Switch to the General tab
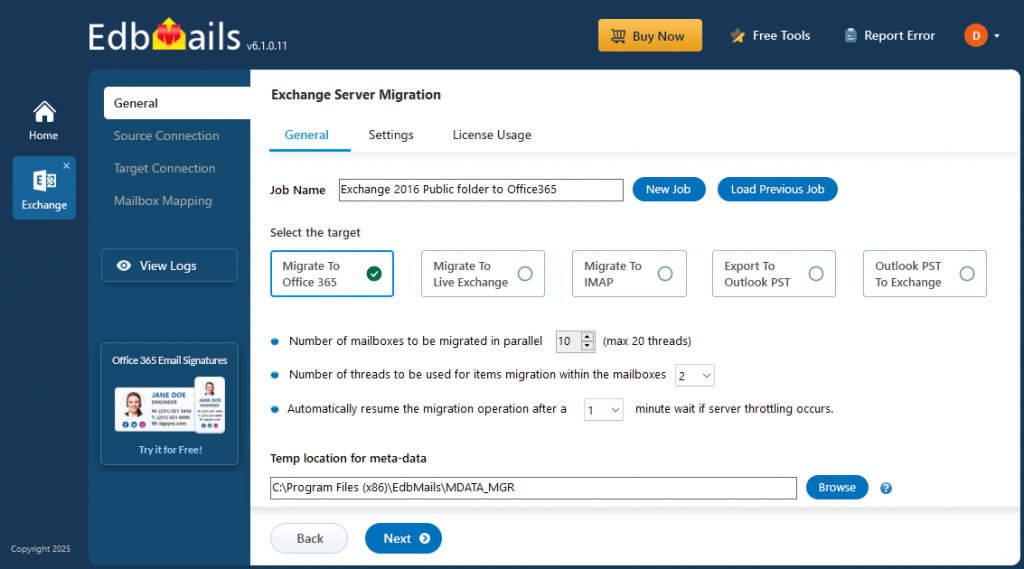1024x569 pixels. pos(306,135)
